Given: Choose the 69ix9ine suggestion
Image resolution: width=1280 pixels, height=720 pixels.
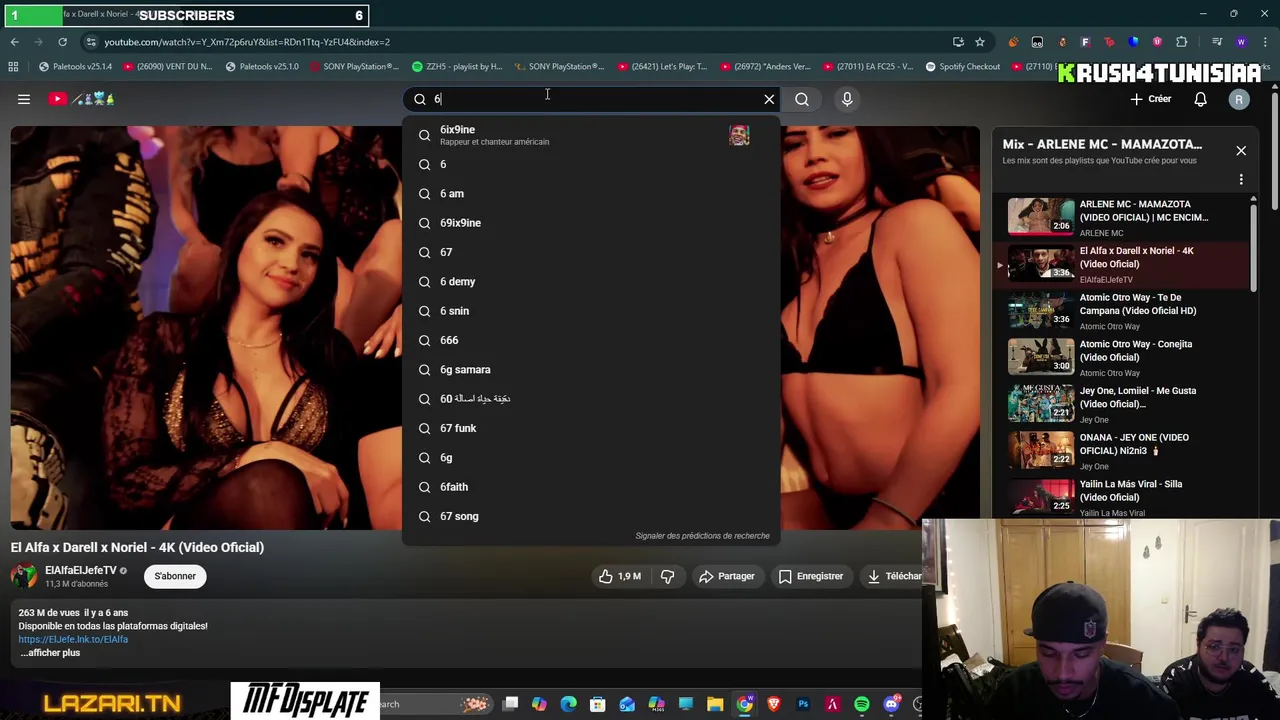Looking at the screenshot, I should tap(591, 223).
